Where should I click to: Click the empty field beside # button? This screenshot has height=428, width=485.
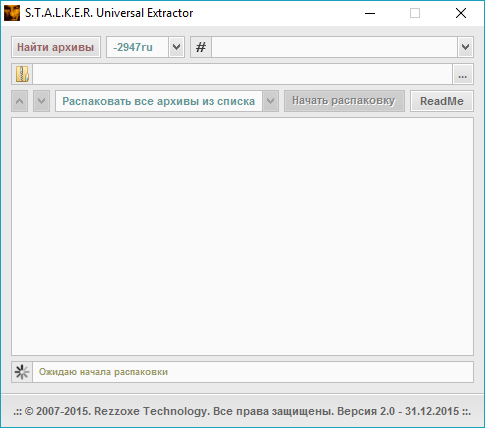(x=335, y=47)
